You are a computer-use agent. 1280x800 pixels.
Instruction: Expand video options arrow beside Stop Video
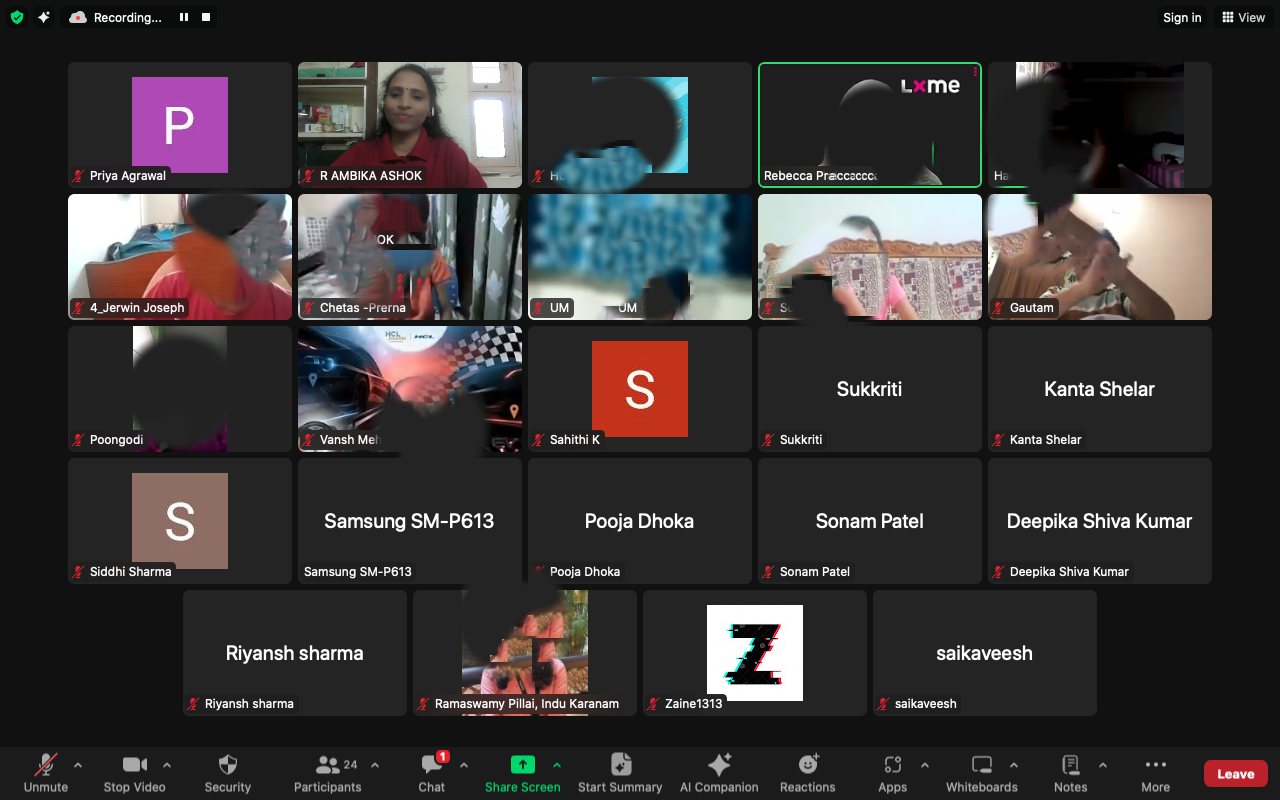(x=167, y=765)
